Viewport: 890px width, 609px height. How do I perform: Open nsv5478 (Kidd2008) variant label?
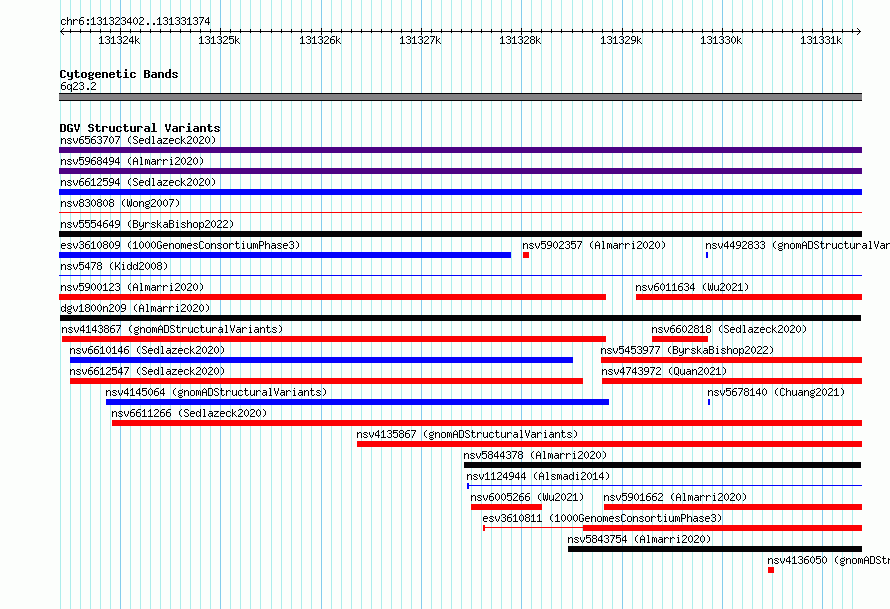coord(114,266)
